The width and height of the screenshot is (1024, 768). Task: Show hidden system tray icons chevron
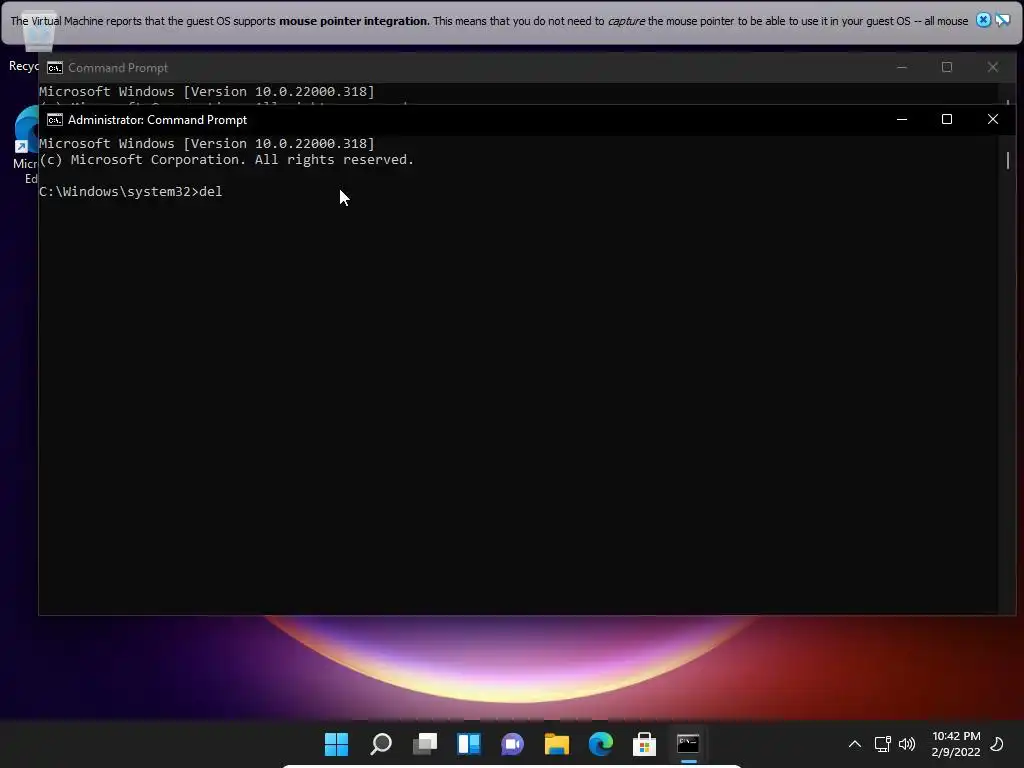pos(854,743)
